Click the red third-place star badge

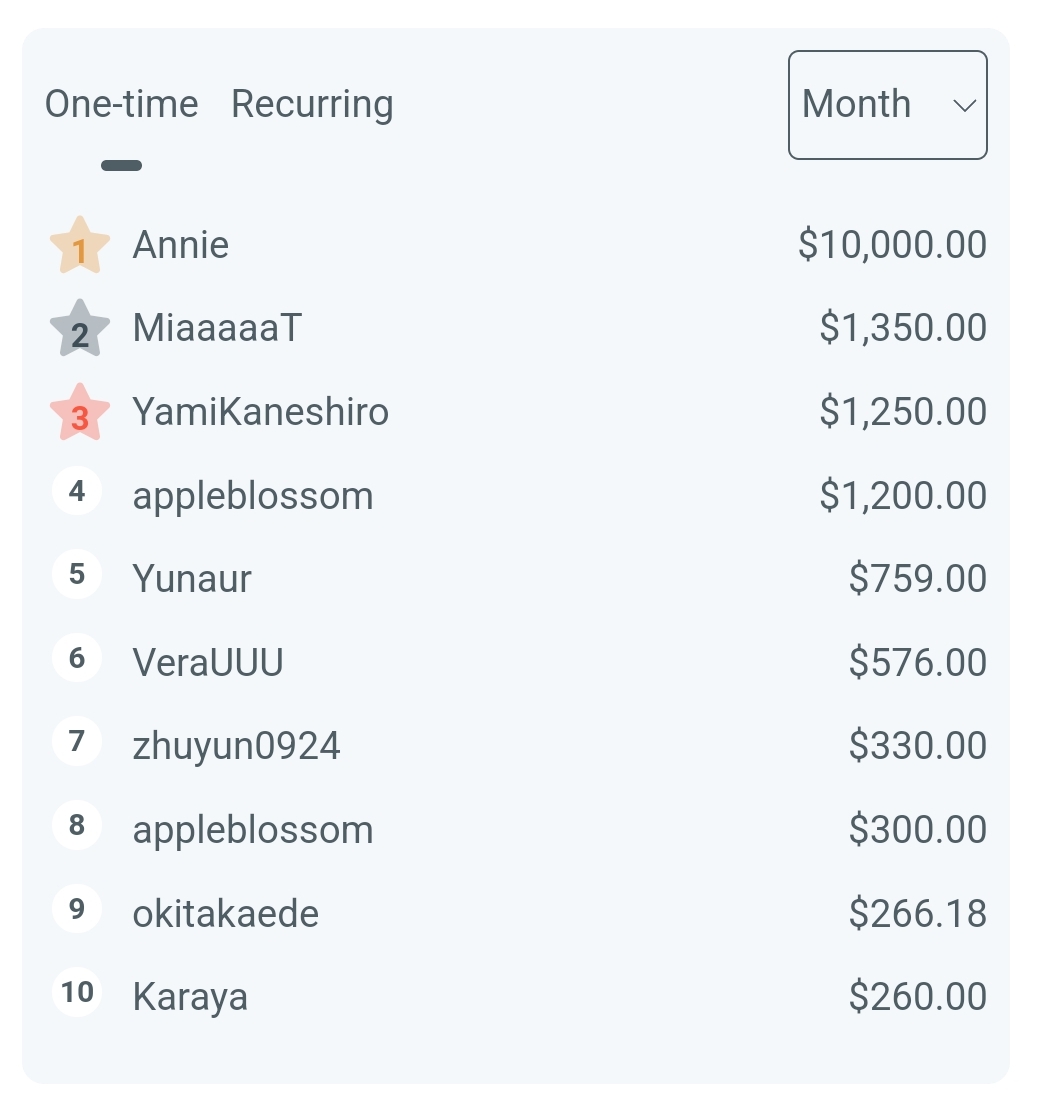[x=79, y=412]
